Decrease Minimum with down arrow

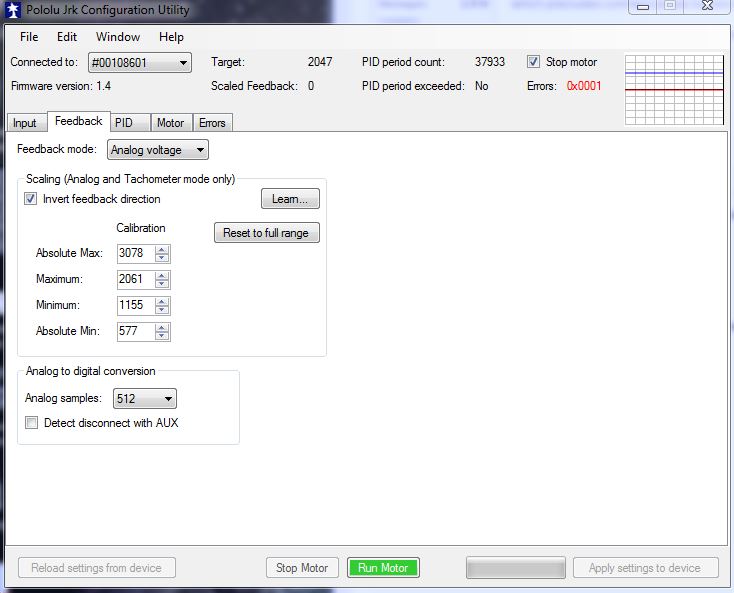(162, 310)
